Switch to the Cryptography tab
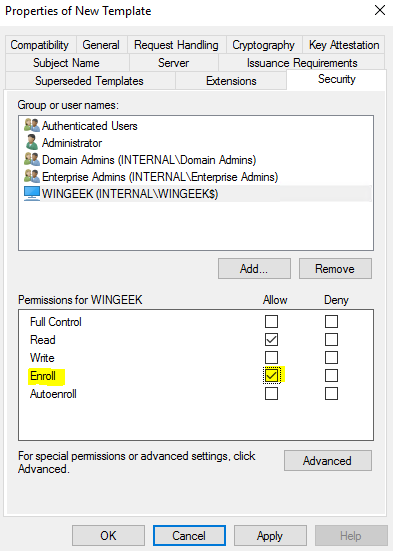 pos(264,45)
